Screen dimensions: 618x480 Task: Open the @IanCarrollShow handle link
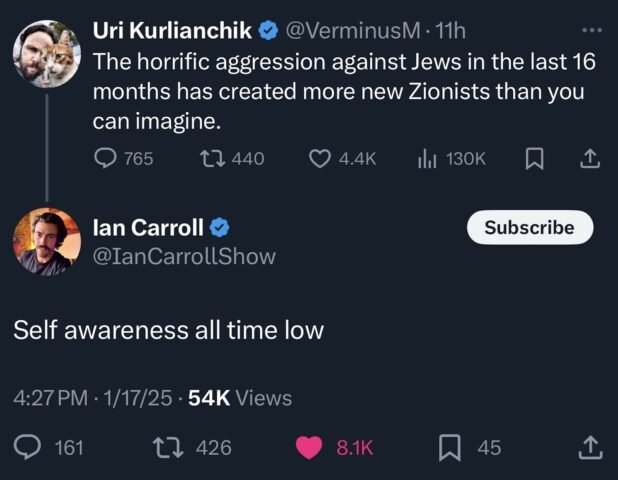click(x=183, y=257)
